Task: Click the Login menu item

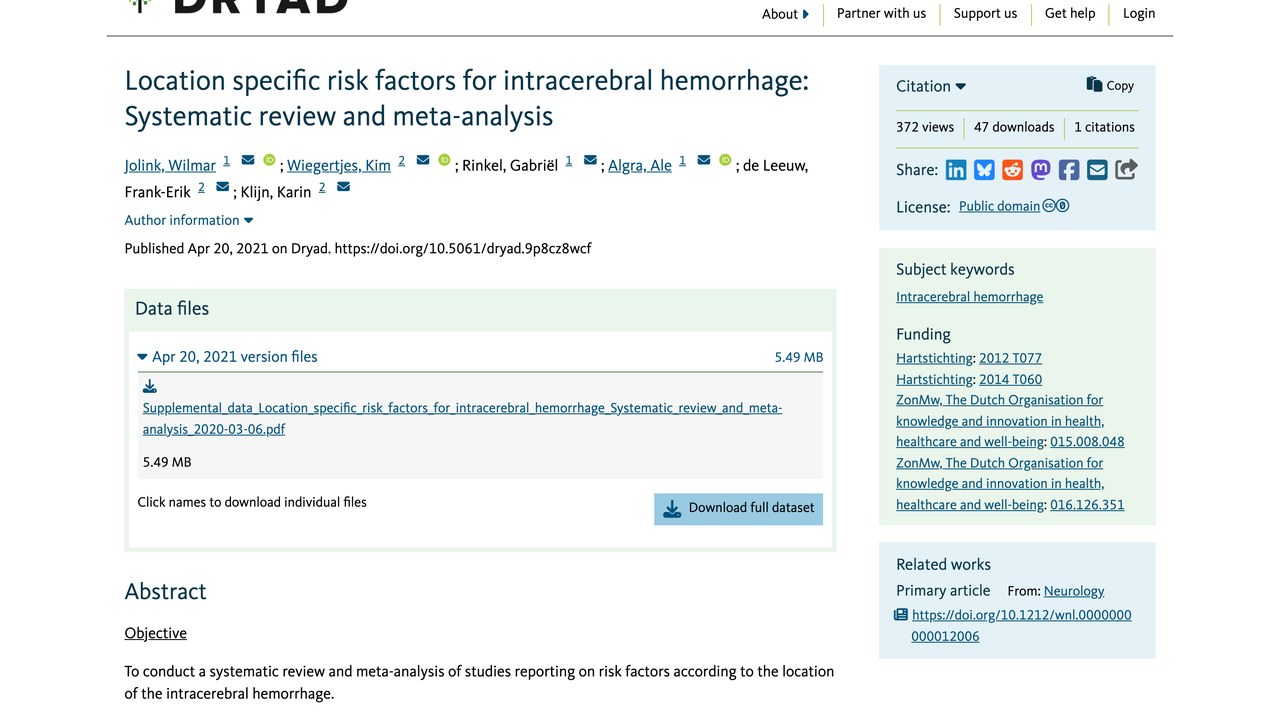Action: click(1139, 13)
